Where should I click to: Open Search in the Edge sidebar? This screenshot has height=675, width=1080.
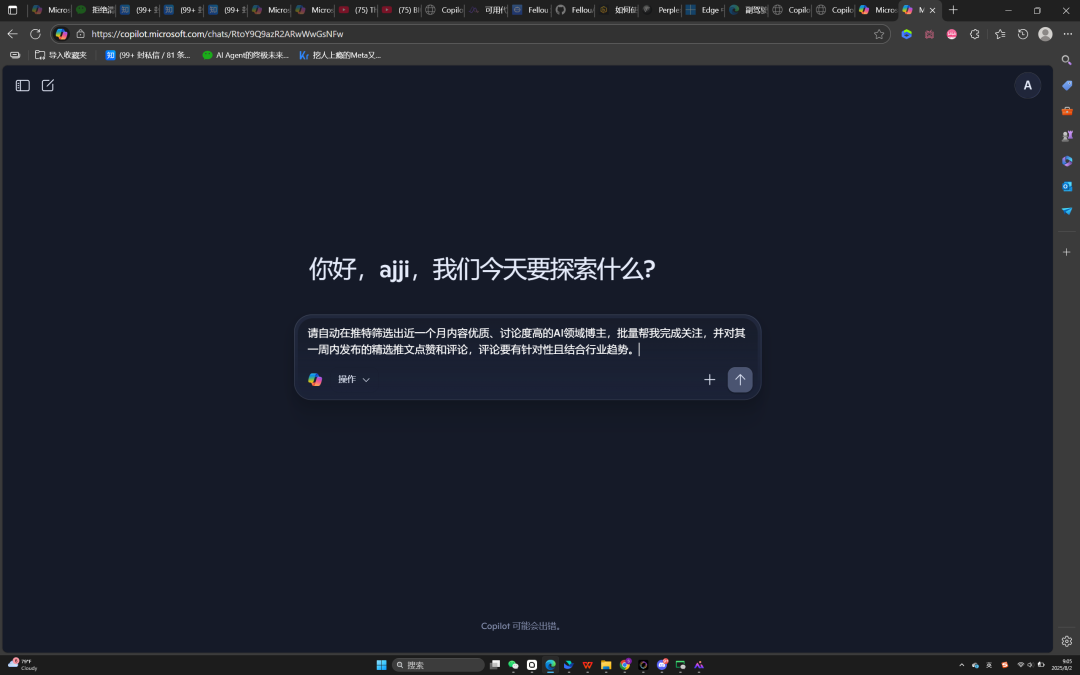point(1066,59)
